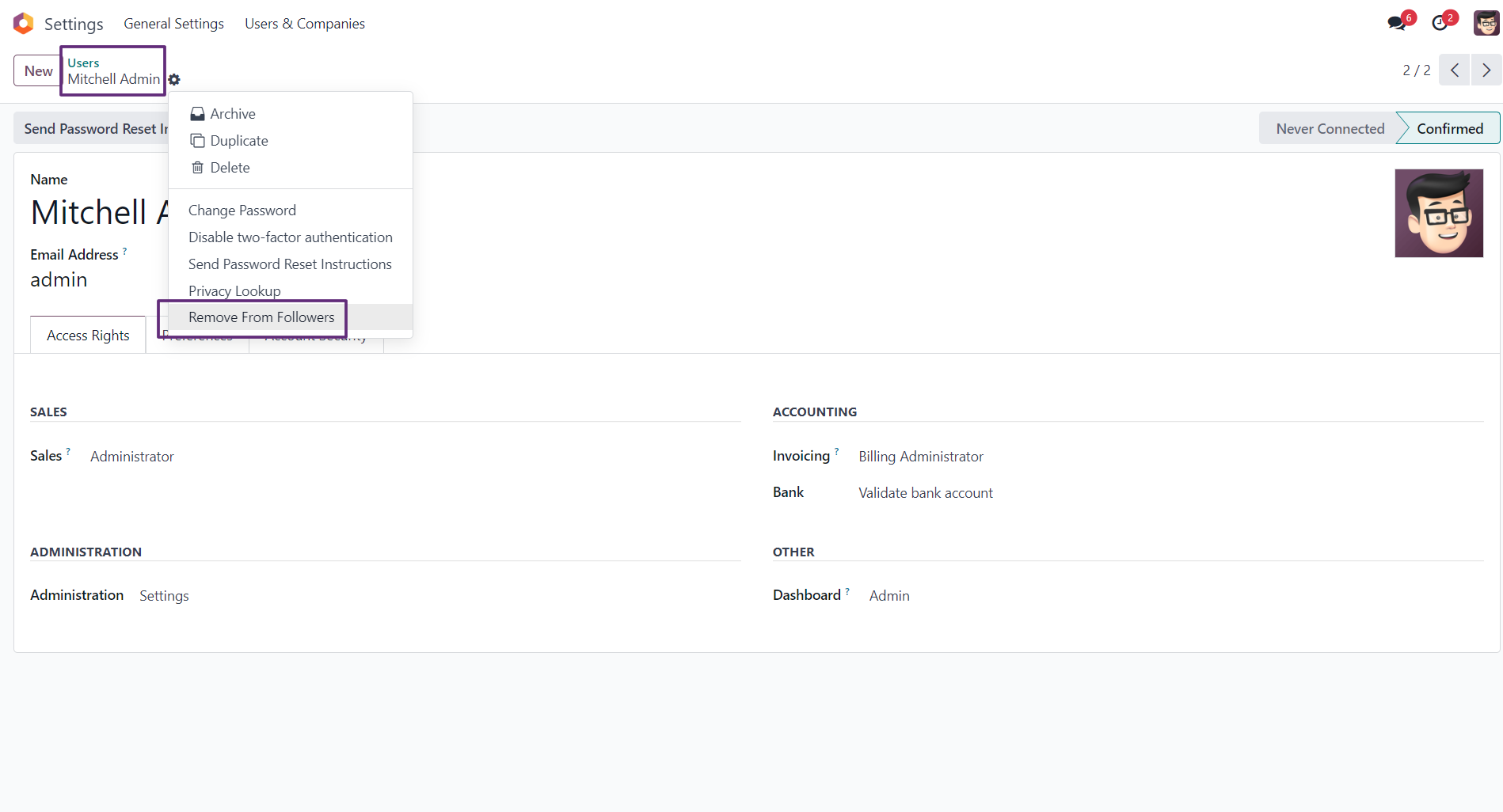Click the Duplicate menu icon
Screen dimensions: 1503x812
click(197, 141)
